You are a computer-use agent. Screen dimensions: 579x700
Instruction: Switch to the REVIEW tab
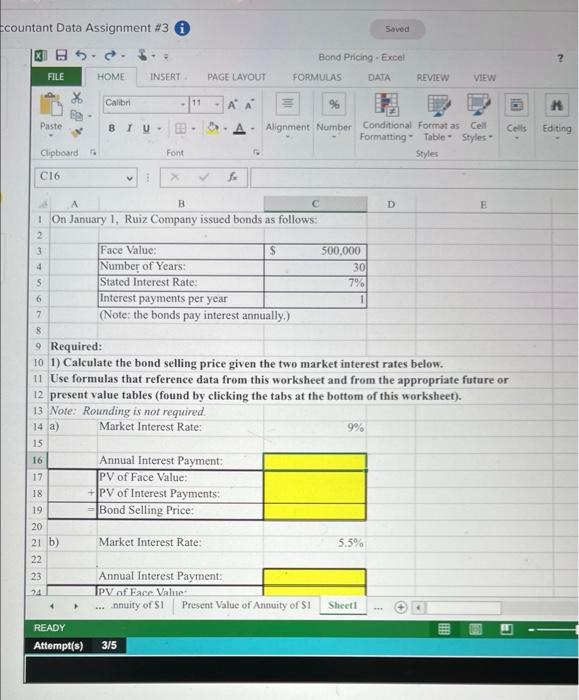(x=433, y=77)
